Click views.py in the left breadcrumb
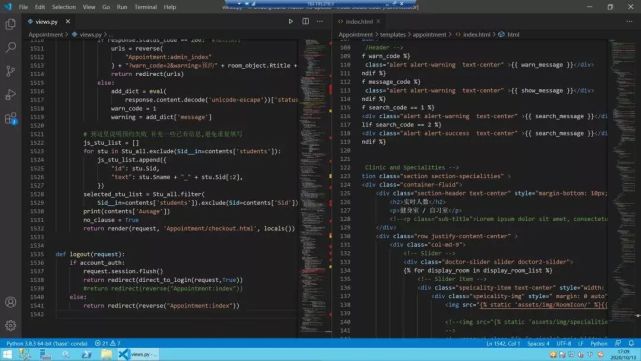The width and height of the screenshot is (641, 361). tap(90, 35)
